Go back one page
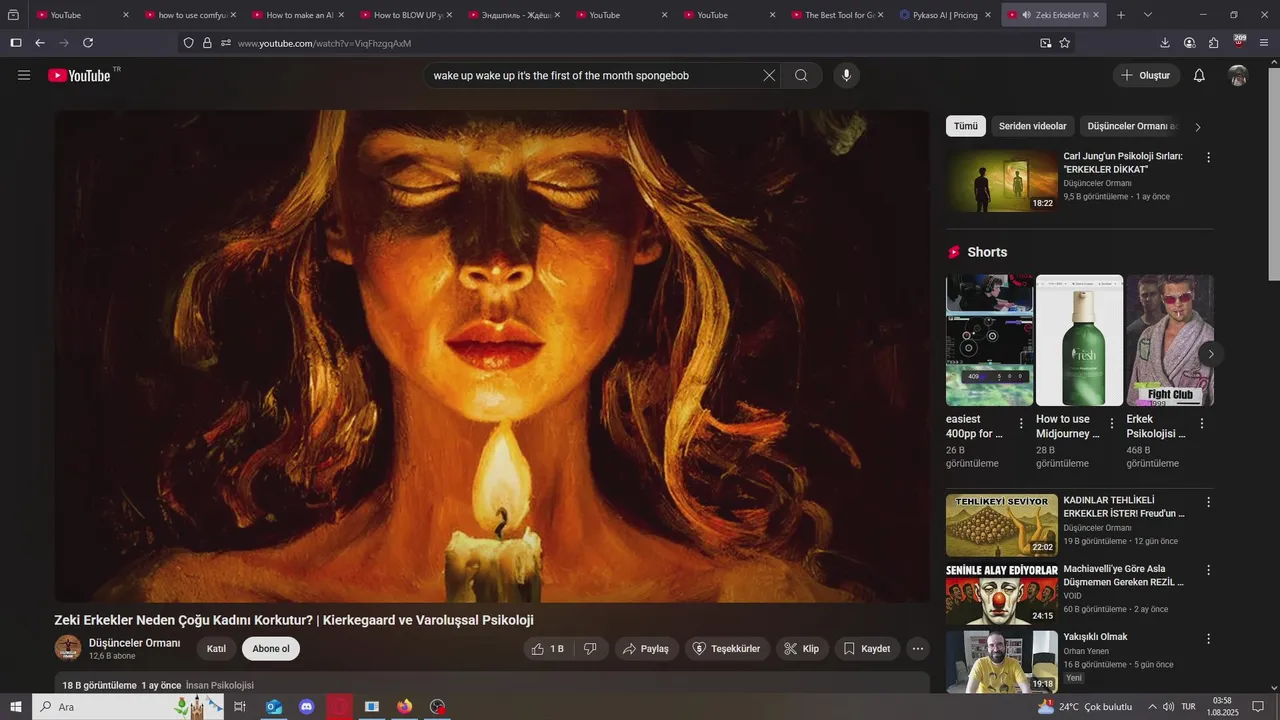 [40, 43]
